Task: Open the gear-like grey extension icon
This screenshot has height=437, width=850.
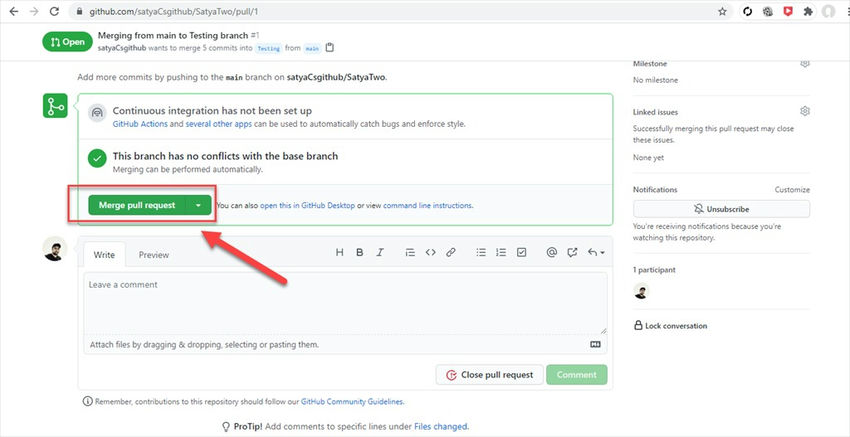Action: (768, 11)
